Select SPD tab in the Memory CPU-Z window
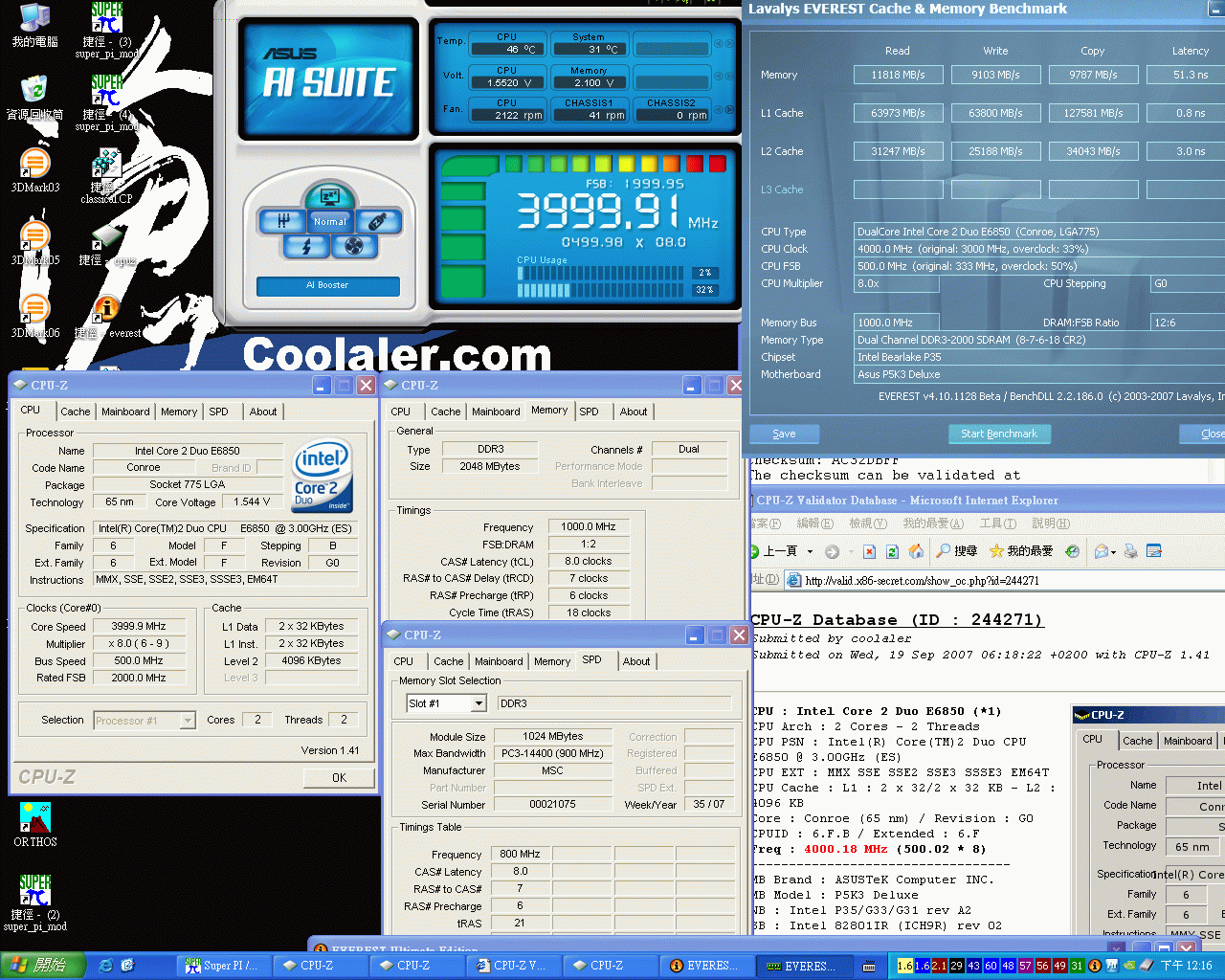1225x980 pixels. (x=589, y=412)
